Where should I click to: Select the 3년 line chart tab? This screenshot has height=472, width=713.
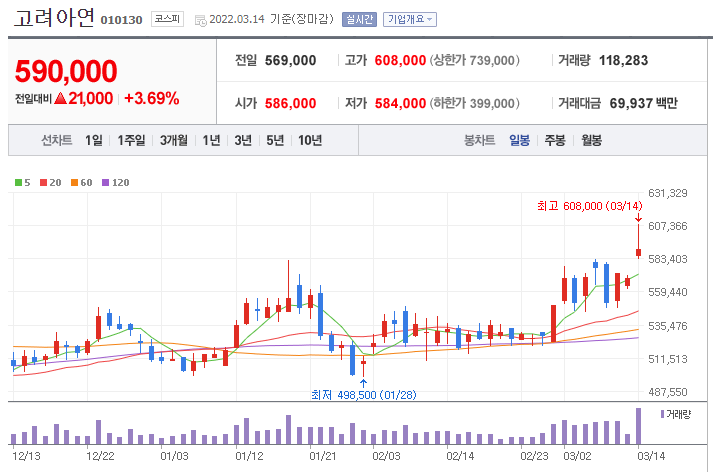pyautogui.click(x=243, y=140)
